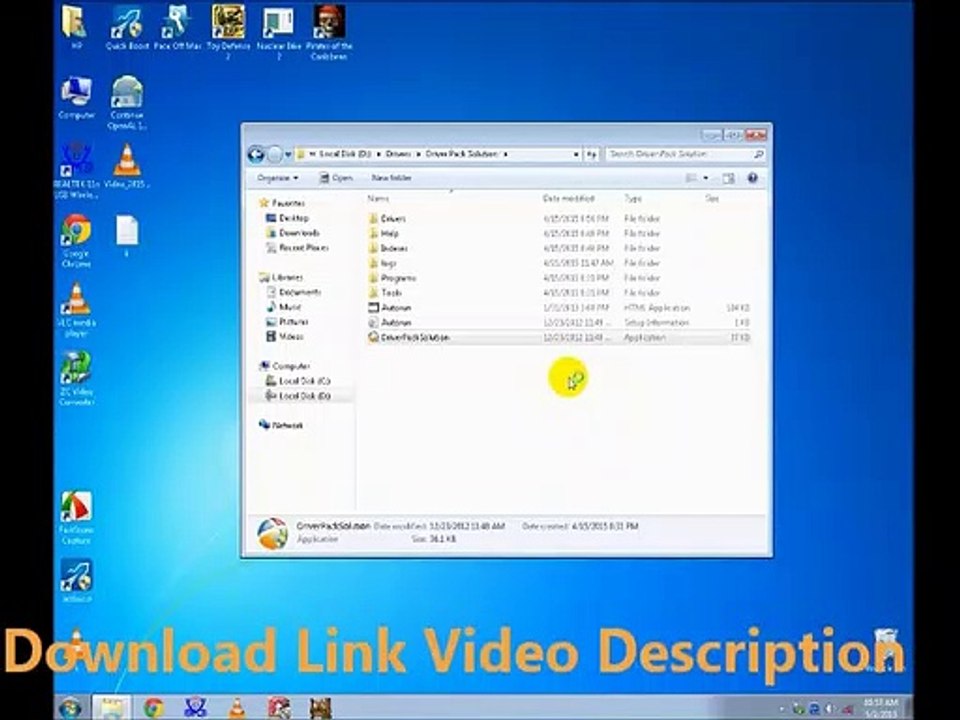This screenshot has height=720, width=960.
Task: Click the Windows Start button
Action: point(71,708)
